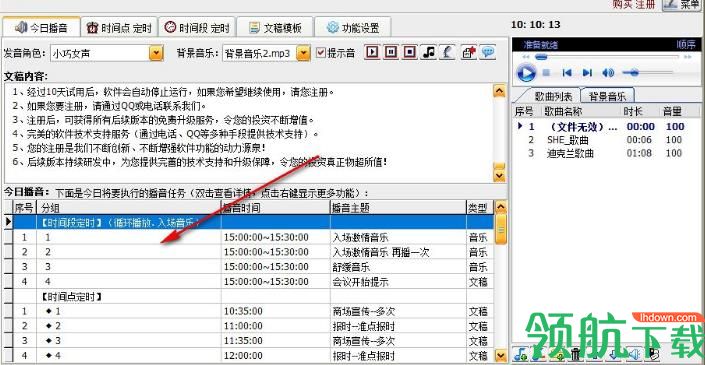
Task: Click 商场宣传--多次 in the 11:35:00 row
Action: click(x=398, y=341)
